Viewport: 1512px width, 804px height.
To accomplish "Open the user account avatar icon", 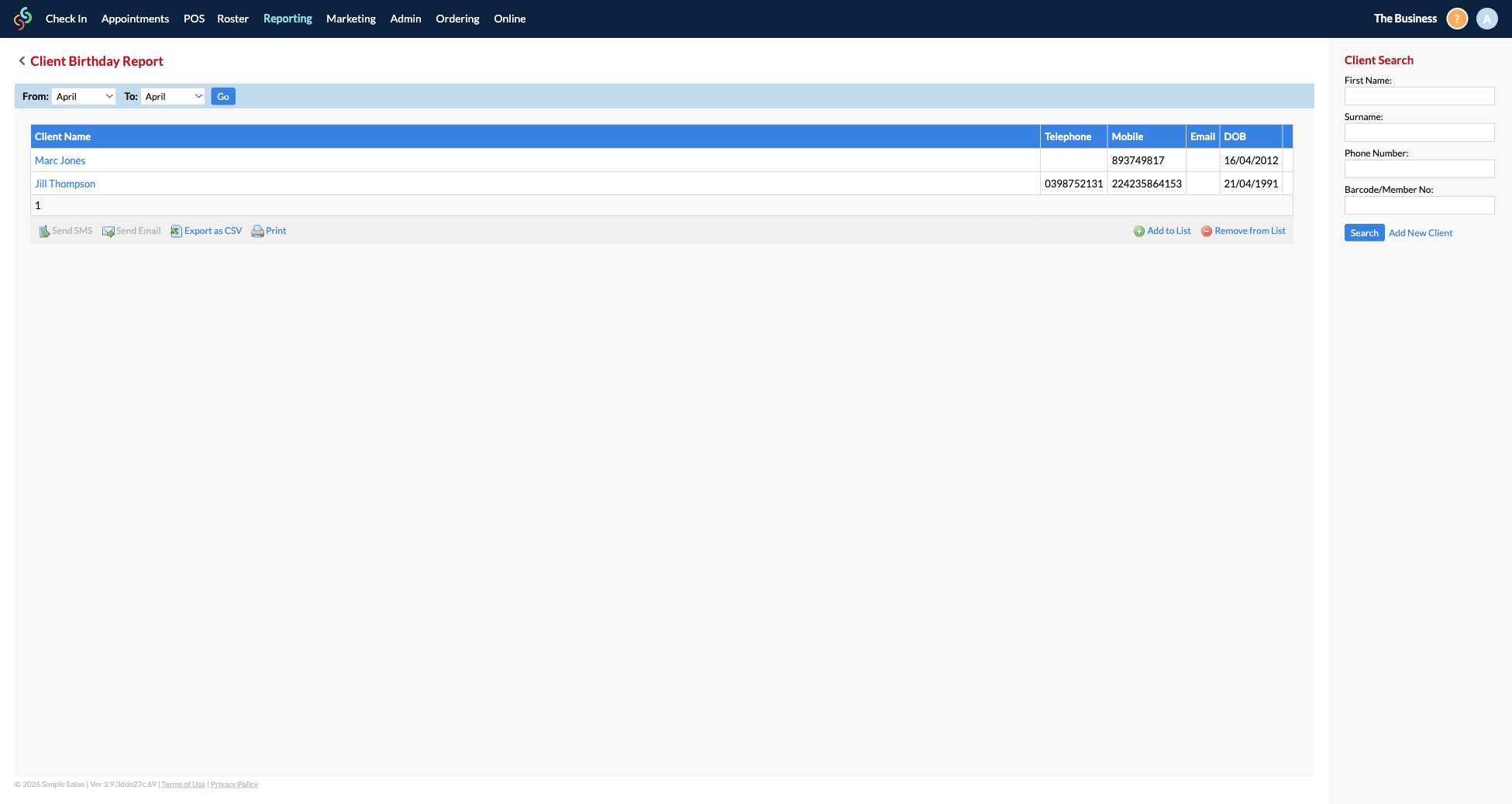I will click(1486, 19).
